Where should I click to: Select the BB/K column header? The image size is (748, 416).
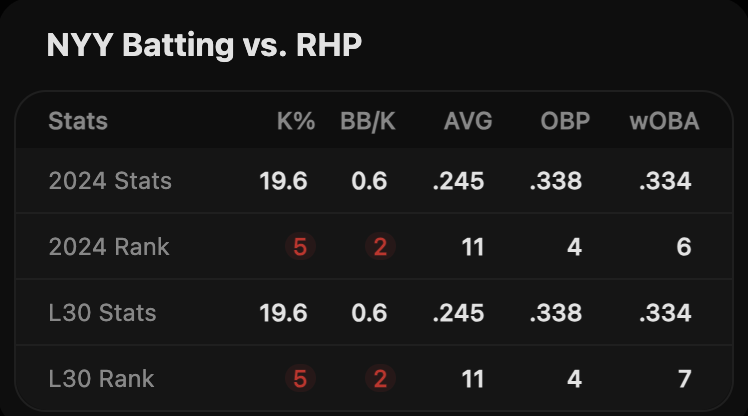click(x=367, y=121)
